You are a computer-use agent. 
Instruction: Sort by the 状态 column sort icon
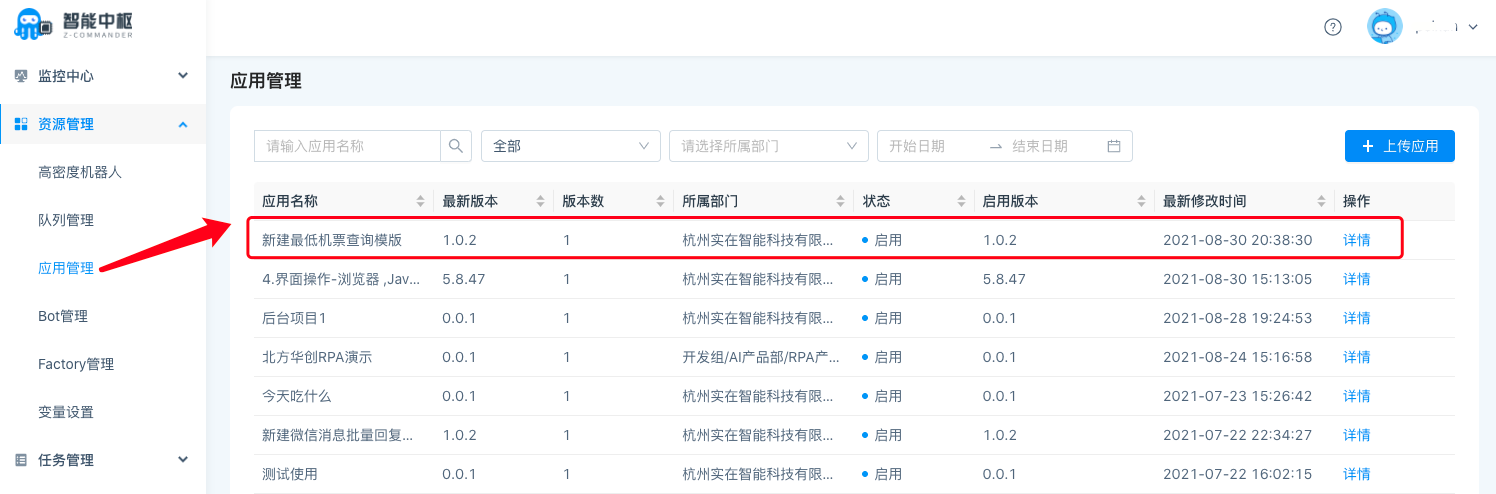tap(961, 201)
